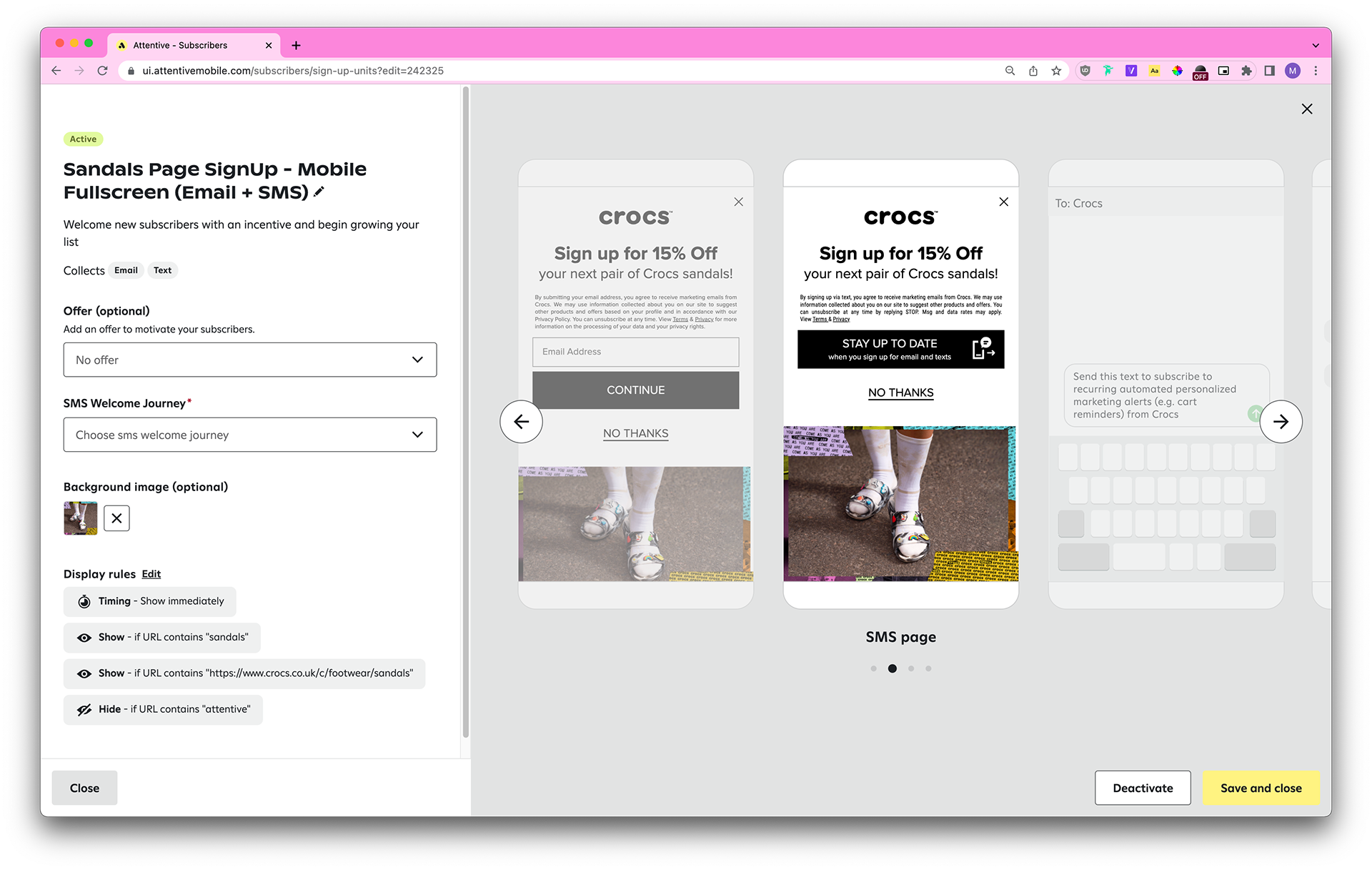1372x870 pixels.
Task: Reload the page in browser toolbar
Action: (x=103, y=71)
